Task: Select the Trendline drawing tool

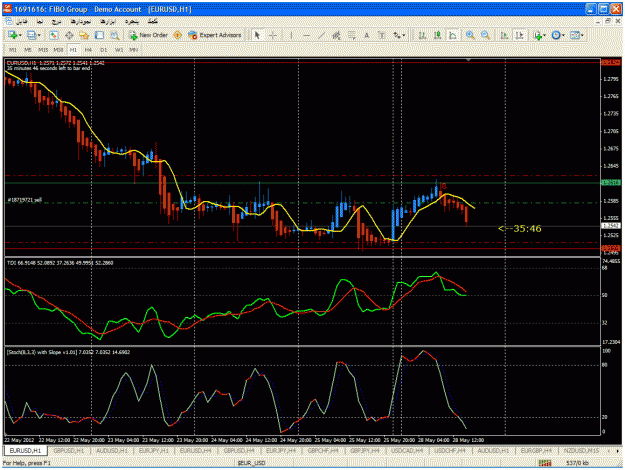Action: coord(321,35)
